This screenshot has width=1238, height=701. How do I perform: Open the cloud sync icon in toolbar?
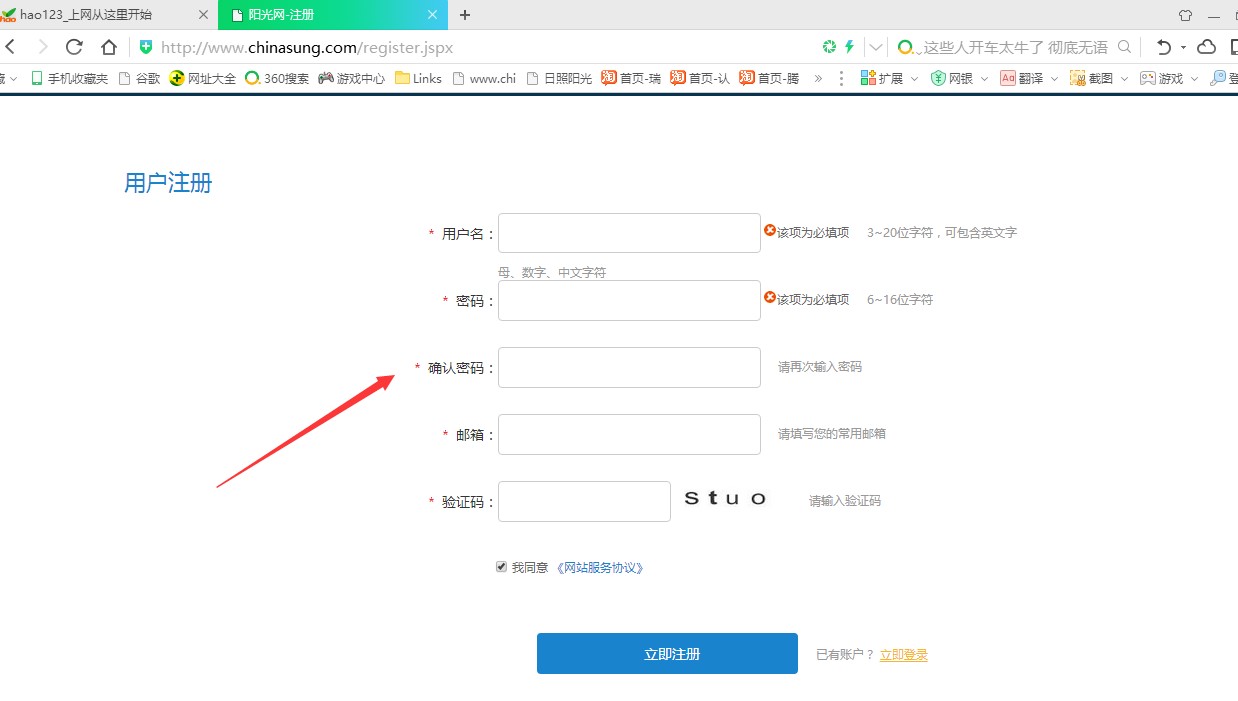(1207, 47)
